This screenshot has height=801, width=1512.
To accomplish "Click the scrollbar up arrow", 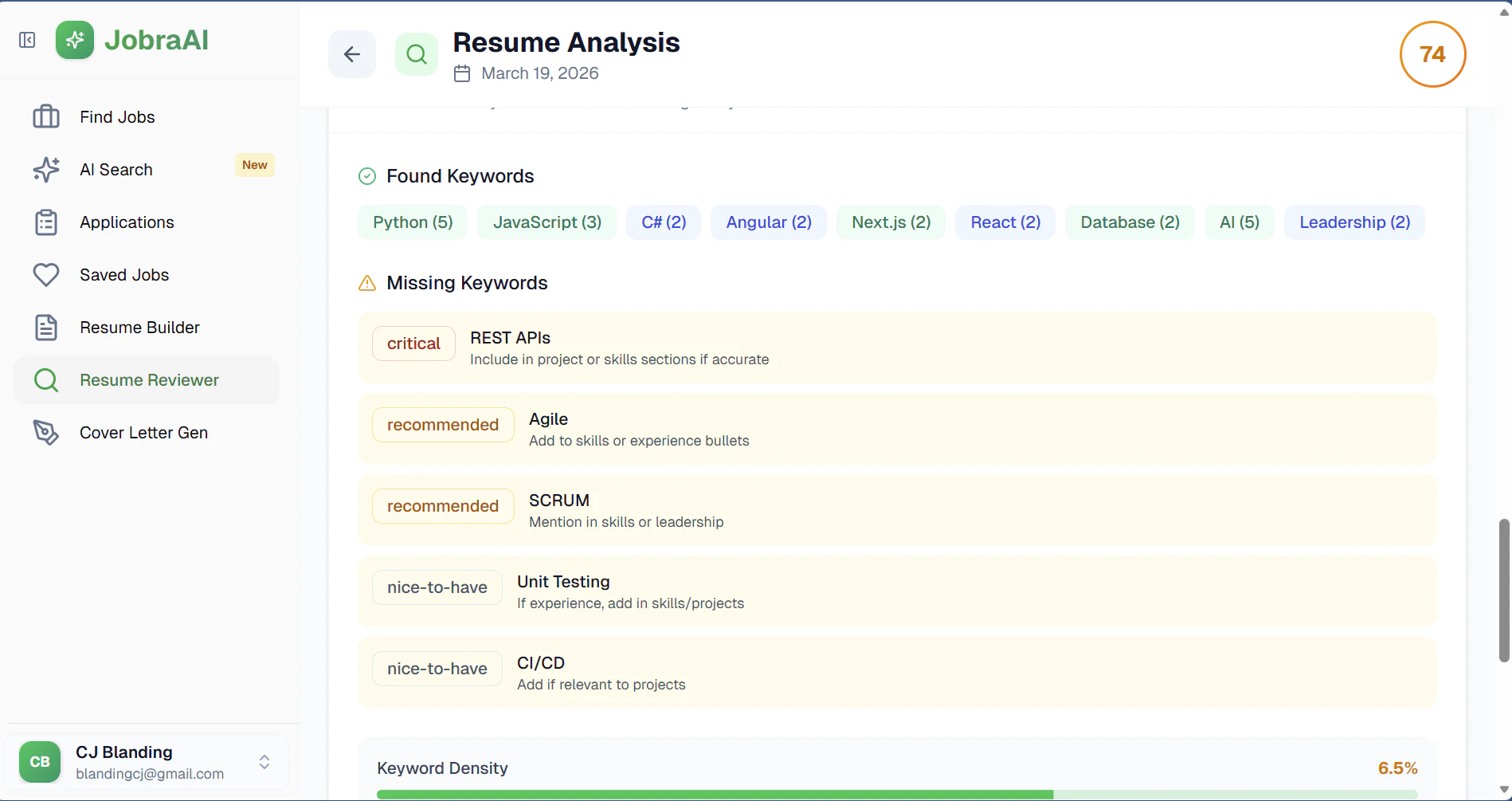I will pyautogui.click(x=1504, y=12).
